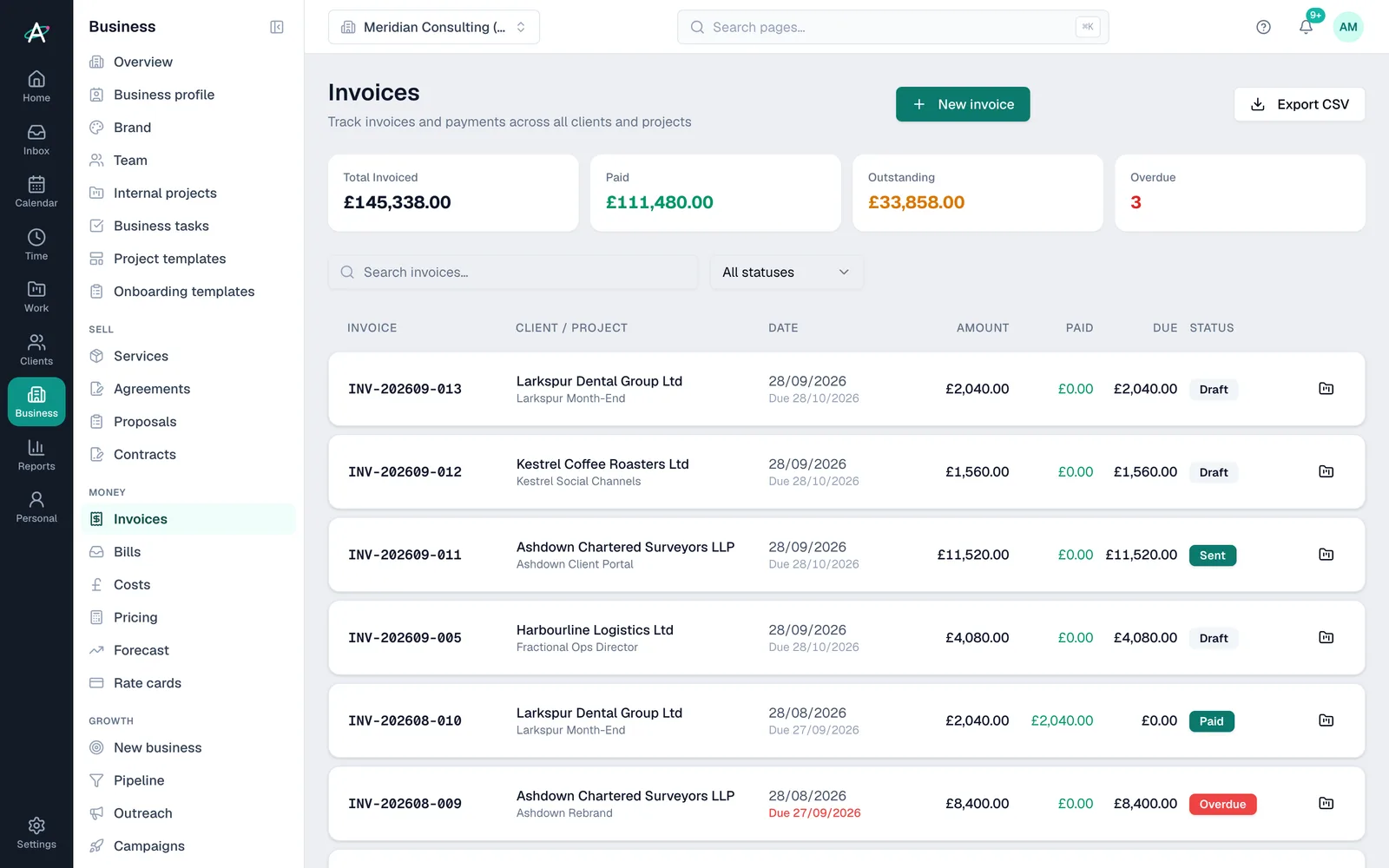The width and height of the screenshot is (1389, 868).
Task: Collapse the Business sidebar panel icon
Action: (277, 27)
